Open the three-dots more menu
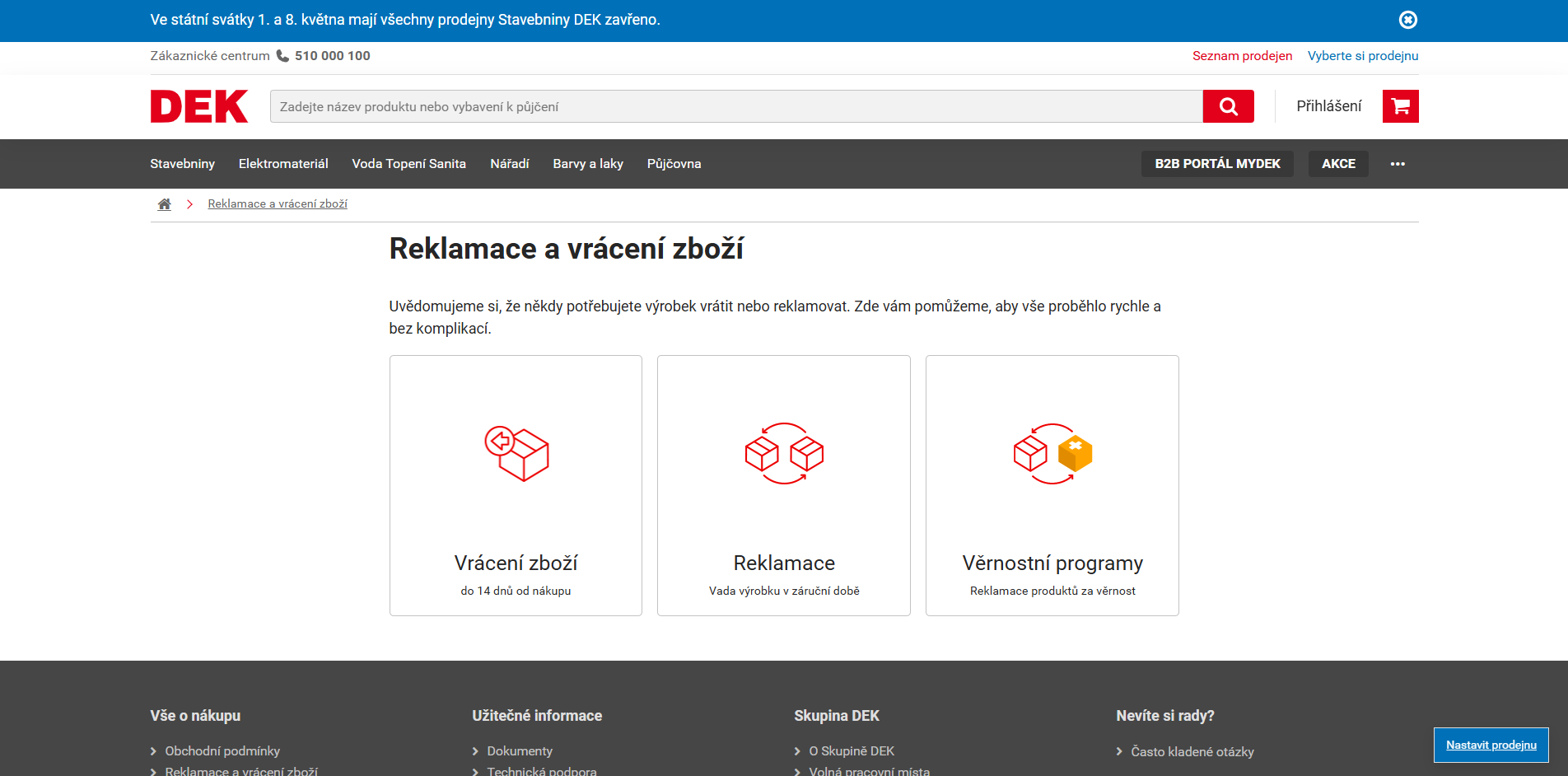Image resolution: width=1568 pixels, height=776 pixels. tap(1398, 164)
